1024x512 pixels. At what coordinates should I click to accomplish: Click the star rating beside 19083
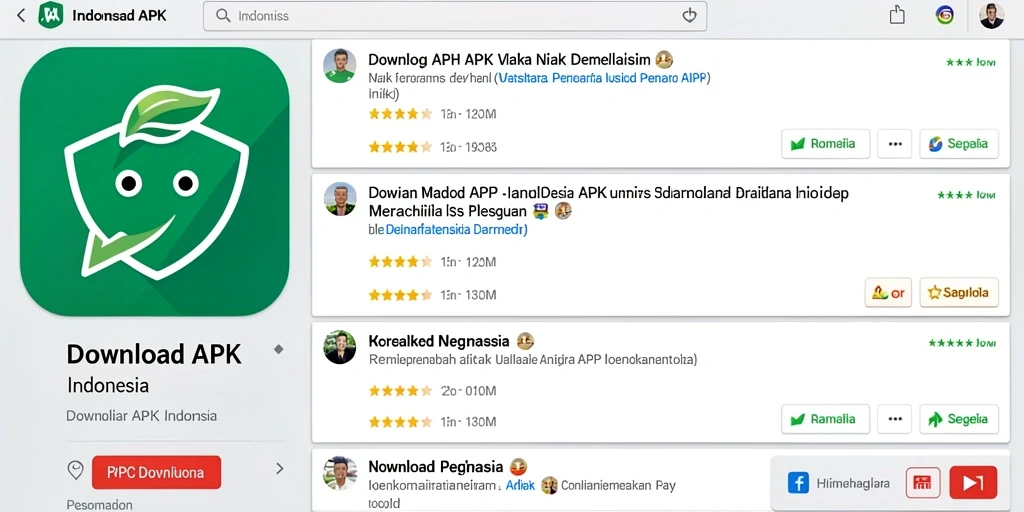400,147
